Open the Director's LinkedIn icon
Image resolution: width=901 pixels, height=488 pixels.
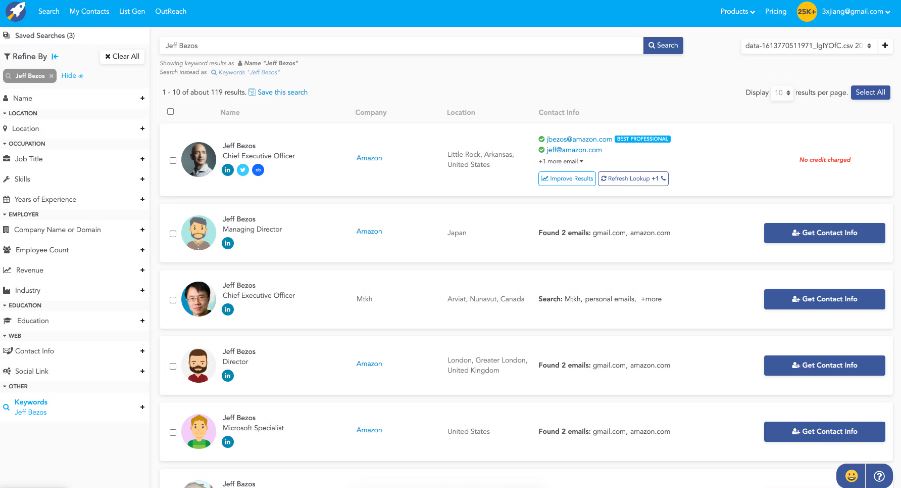[x=228, y=376]
